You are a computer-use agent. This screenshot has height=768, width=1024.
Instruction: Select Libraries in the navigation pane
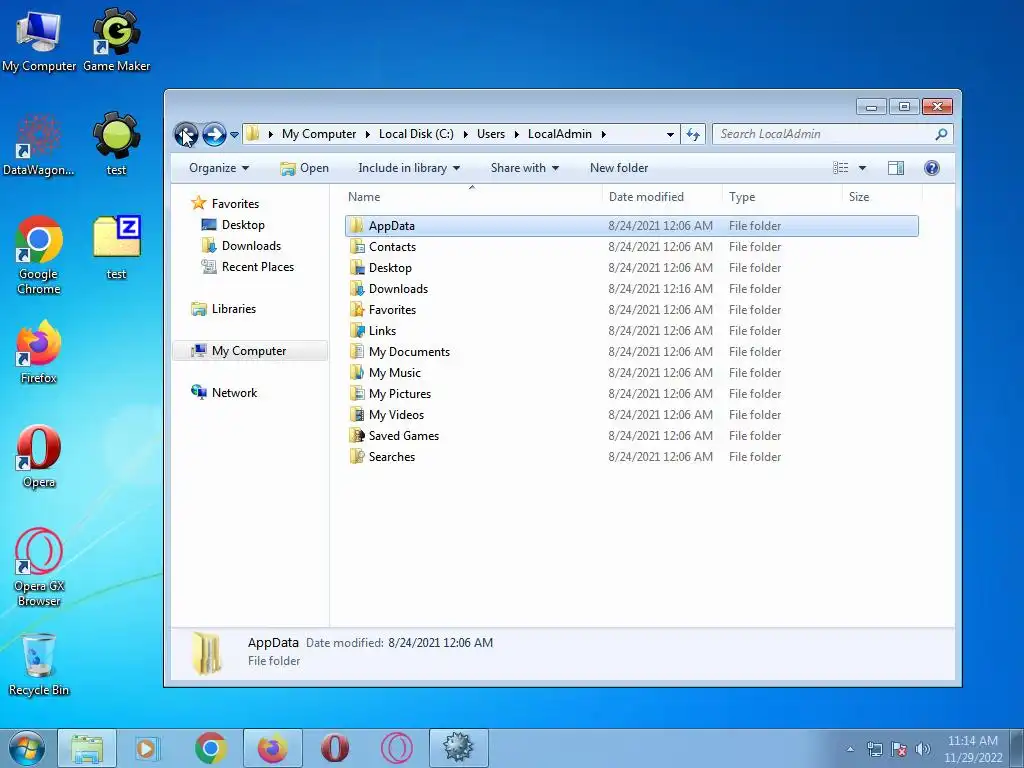(223, 309)
